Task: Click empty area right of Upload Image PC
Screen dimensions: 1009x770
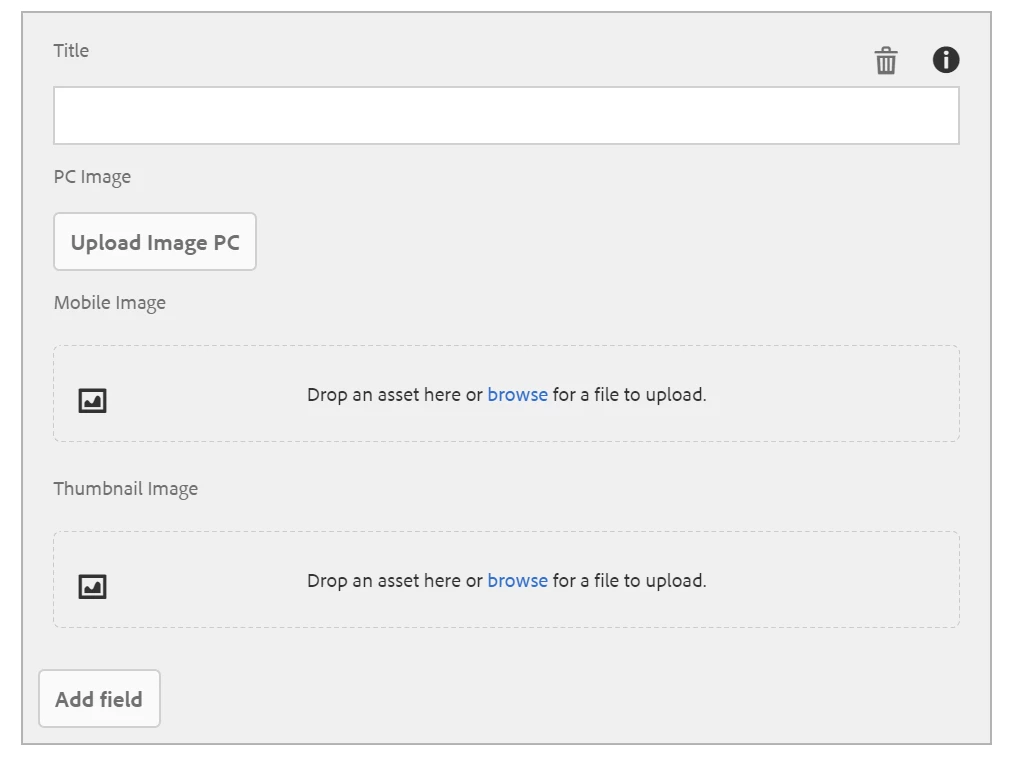Action: point(600,242)
